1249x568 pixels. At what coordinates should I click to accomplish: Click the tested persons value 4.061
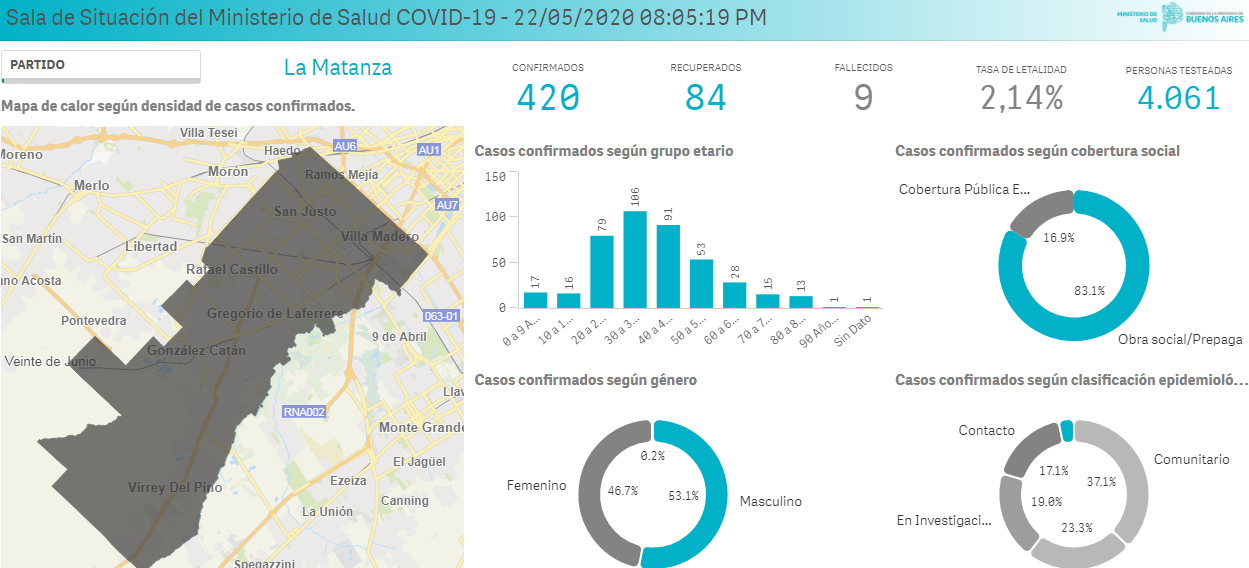1179,97
